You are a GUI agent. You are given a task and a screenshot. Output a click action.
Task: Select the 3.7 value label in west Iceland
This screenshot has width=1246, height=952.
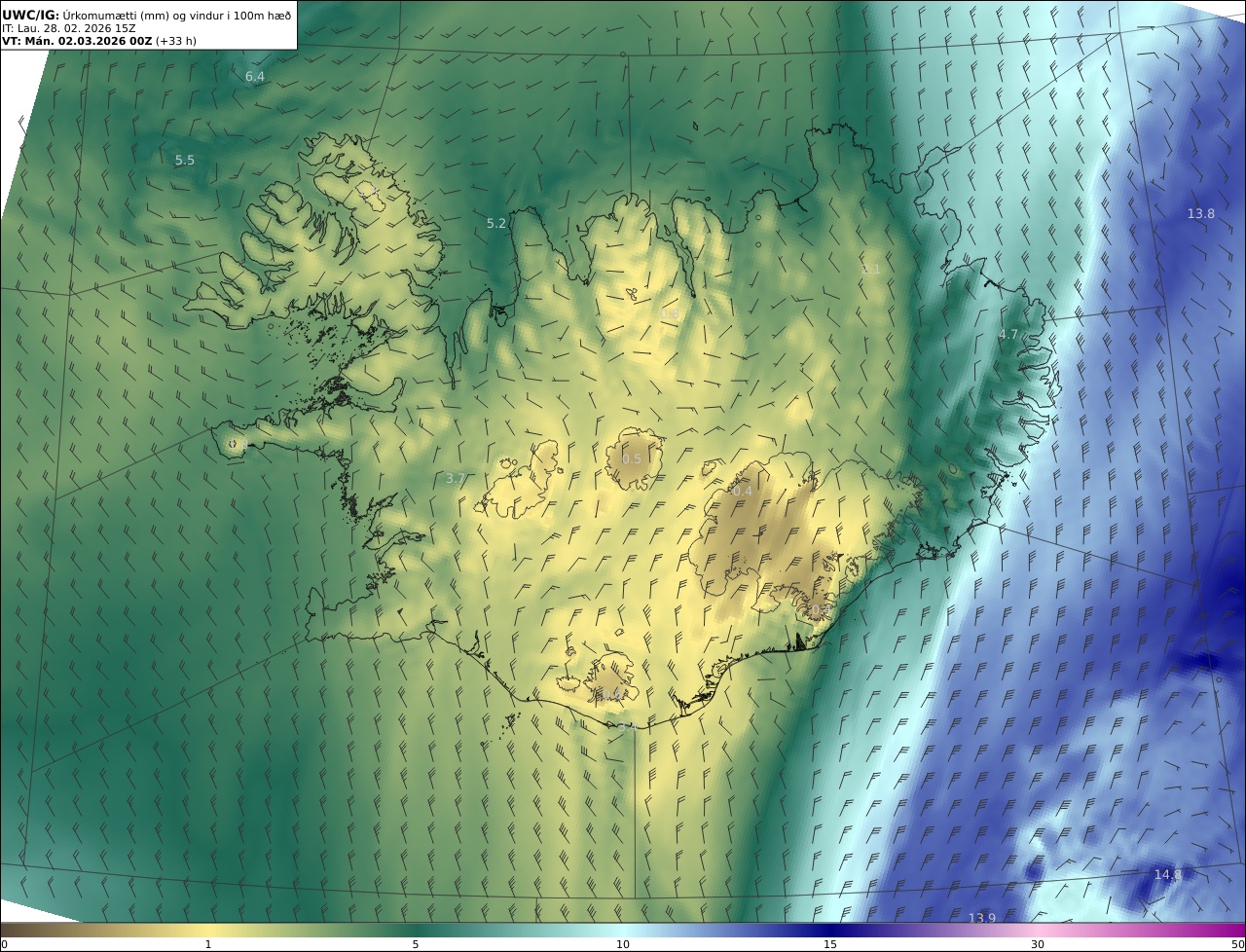pos(456,479)
